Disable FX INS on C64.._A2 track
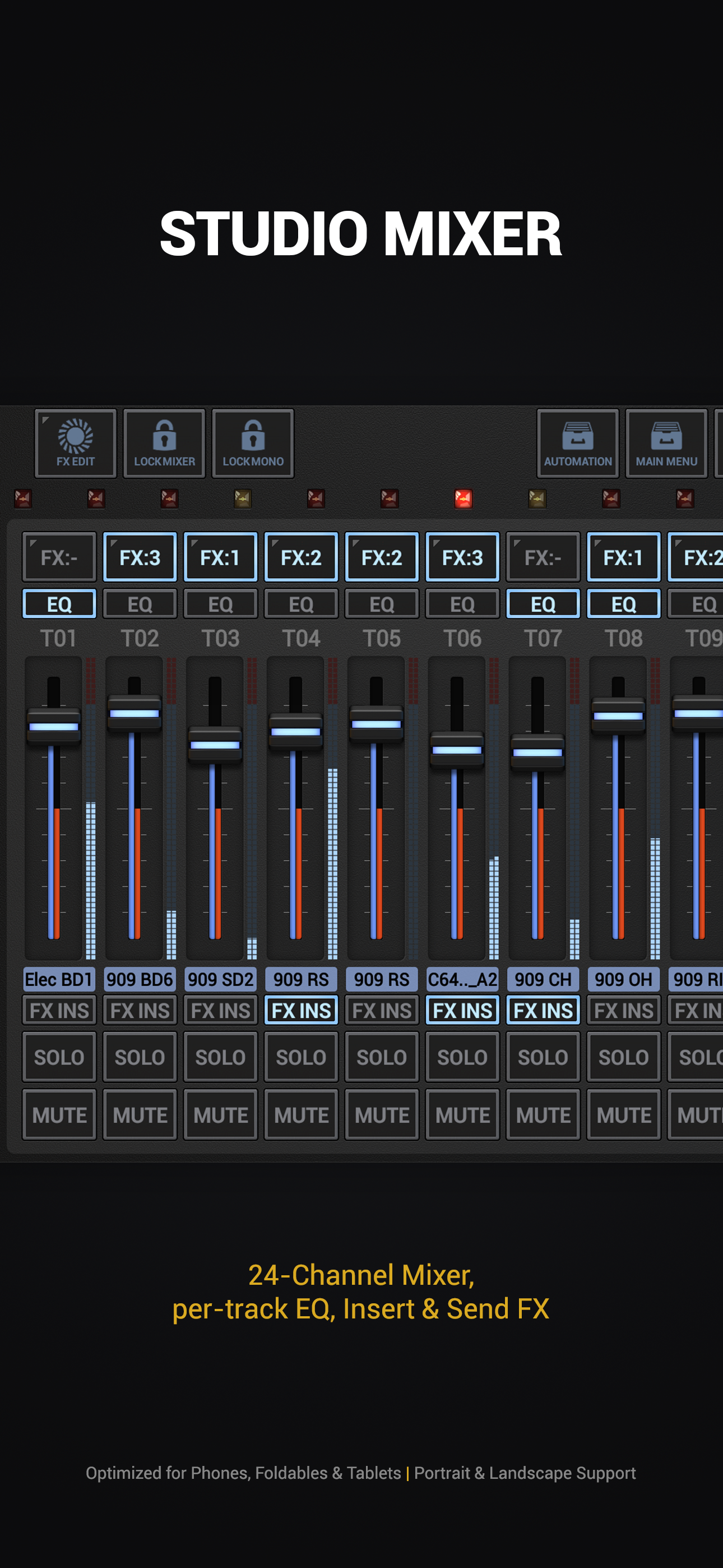Image resolution: width=723 pixels, height=1568 pixels. (x=462, y=1011)
